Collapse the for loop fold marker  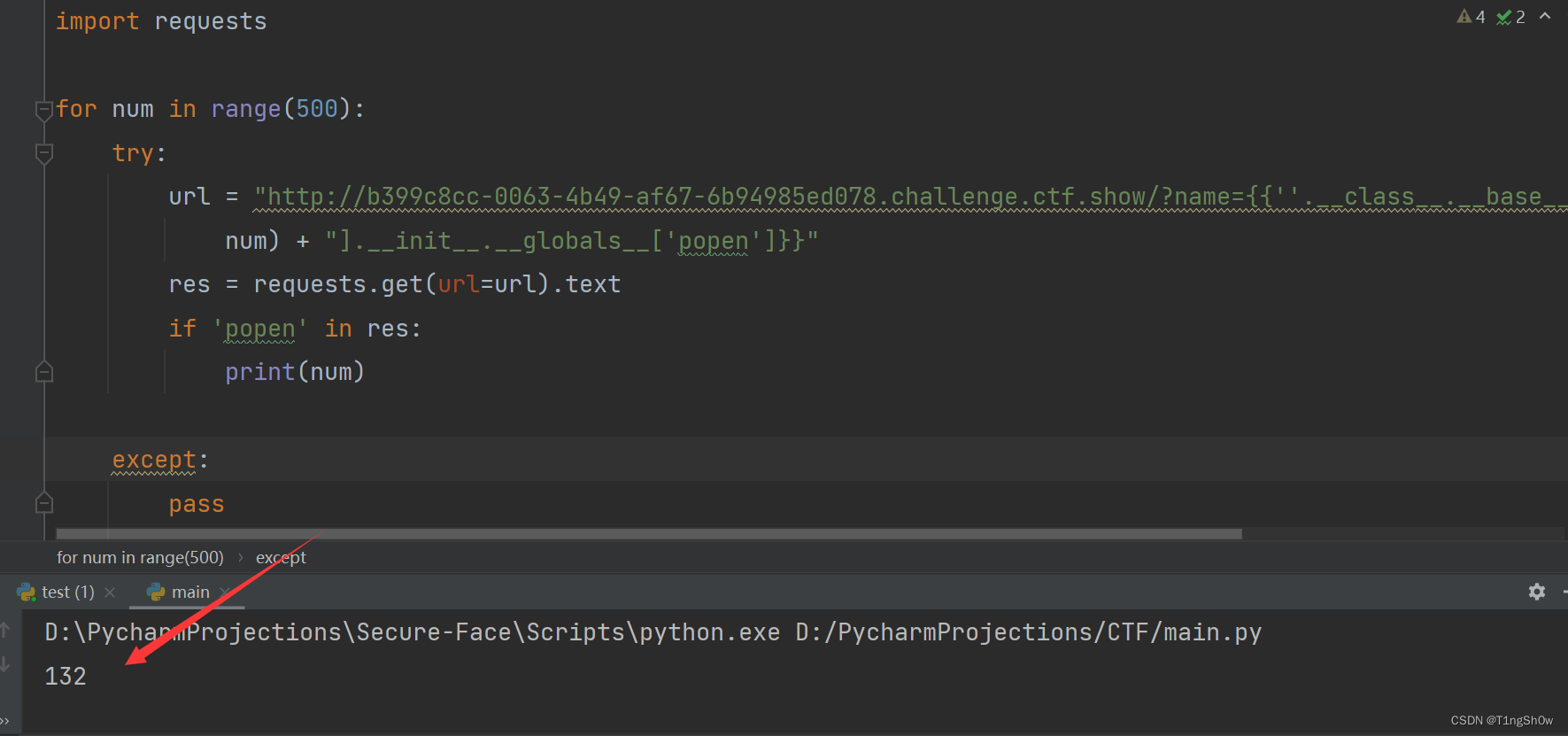43,110
